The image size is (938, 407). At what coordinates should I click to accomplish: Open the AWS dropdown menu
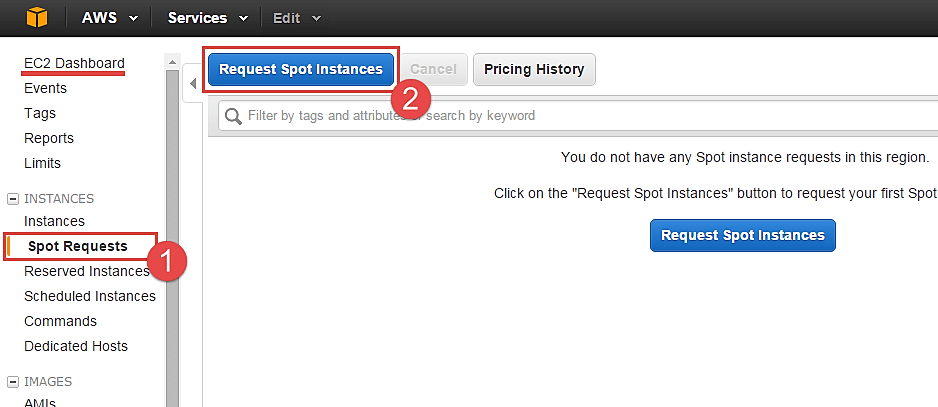108,18
